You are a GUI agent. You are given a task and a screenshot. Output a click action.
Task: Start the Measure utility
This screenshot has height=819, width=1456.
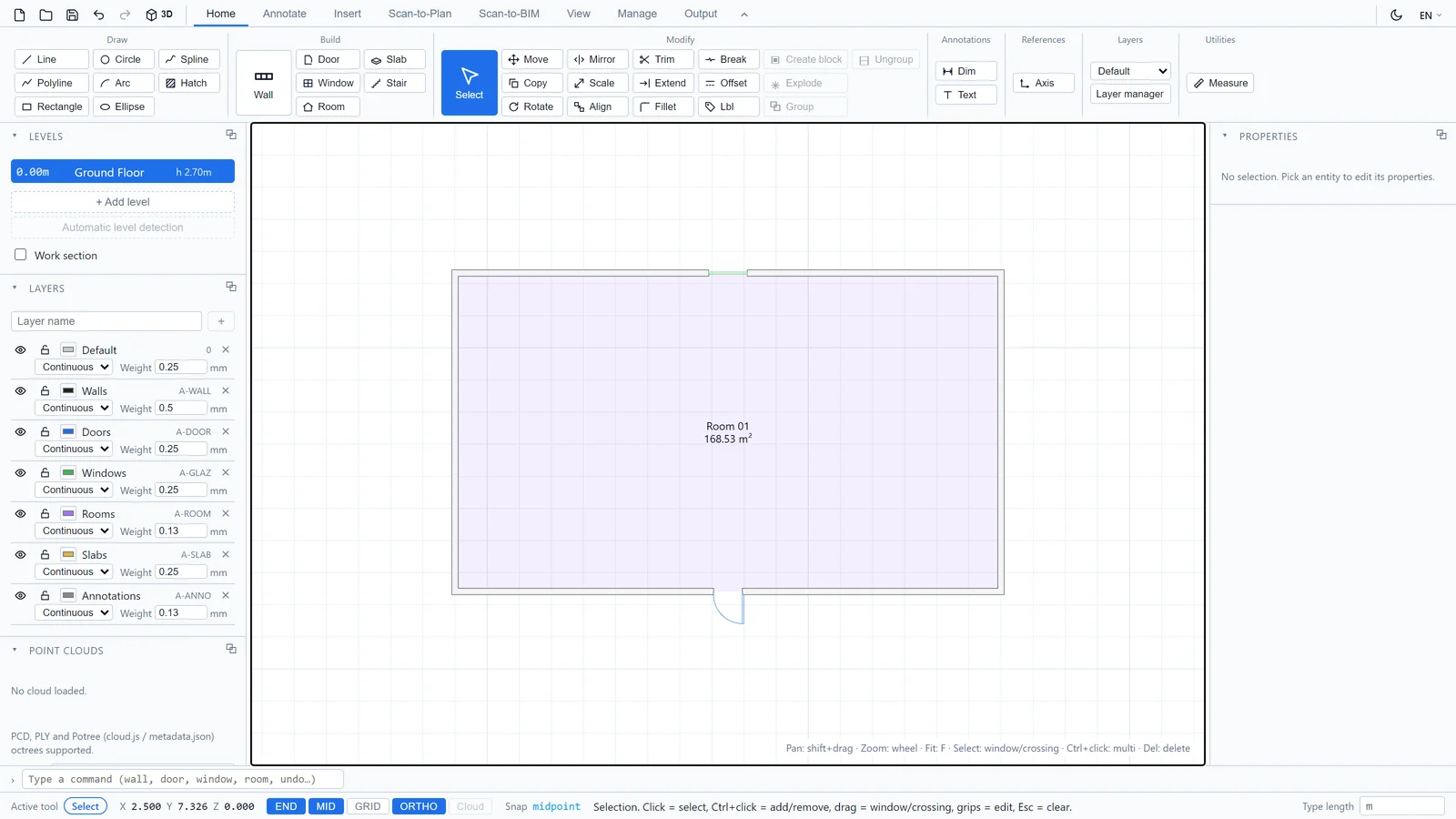pos(1220,83)
